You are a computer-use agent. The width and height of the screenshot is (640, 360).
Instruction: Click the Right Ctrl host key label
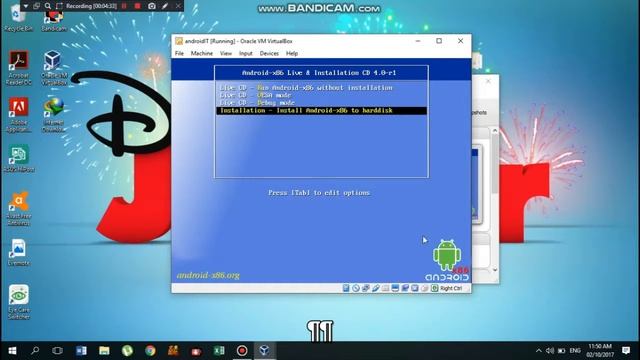451,288
